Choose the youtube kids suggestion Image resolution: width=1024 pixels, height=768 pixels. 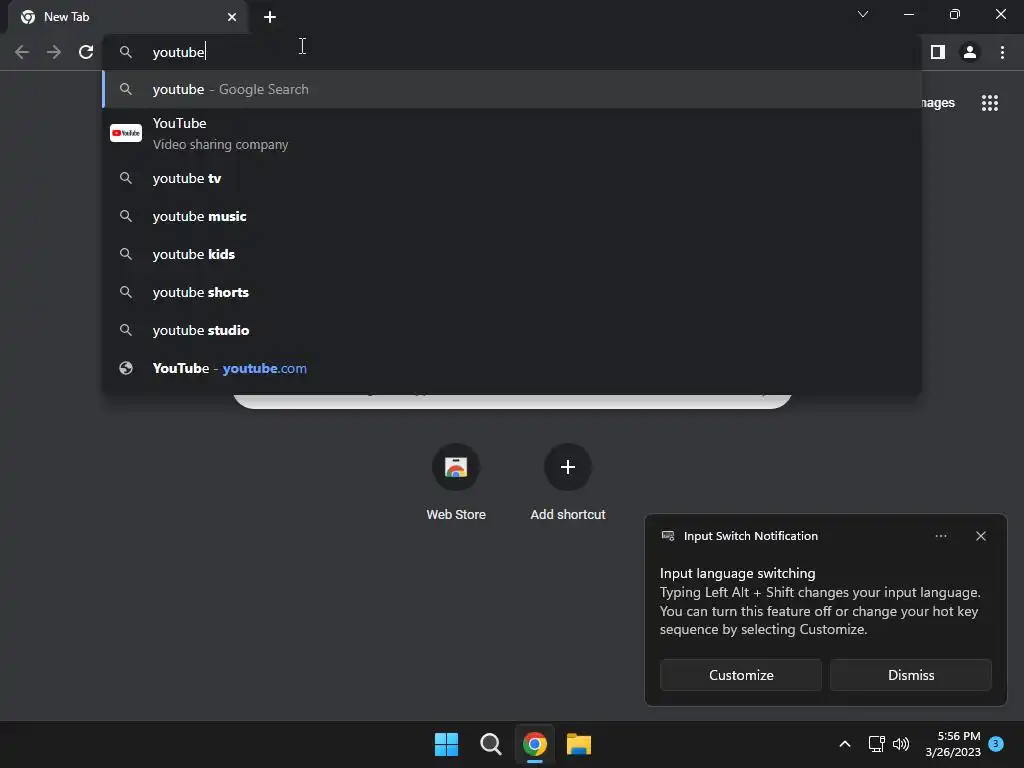[x=512, y=254]
